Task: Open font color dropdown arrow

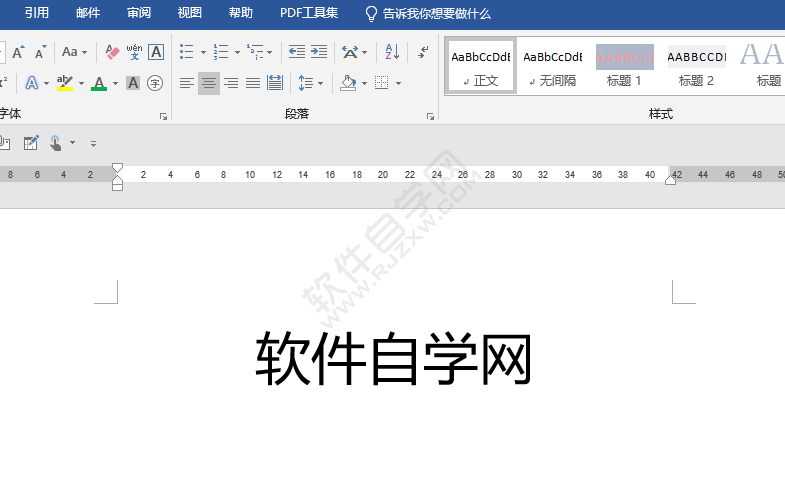Action: click(x=115, y=83)
